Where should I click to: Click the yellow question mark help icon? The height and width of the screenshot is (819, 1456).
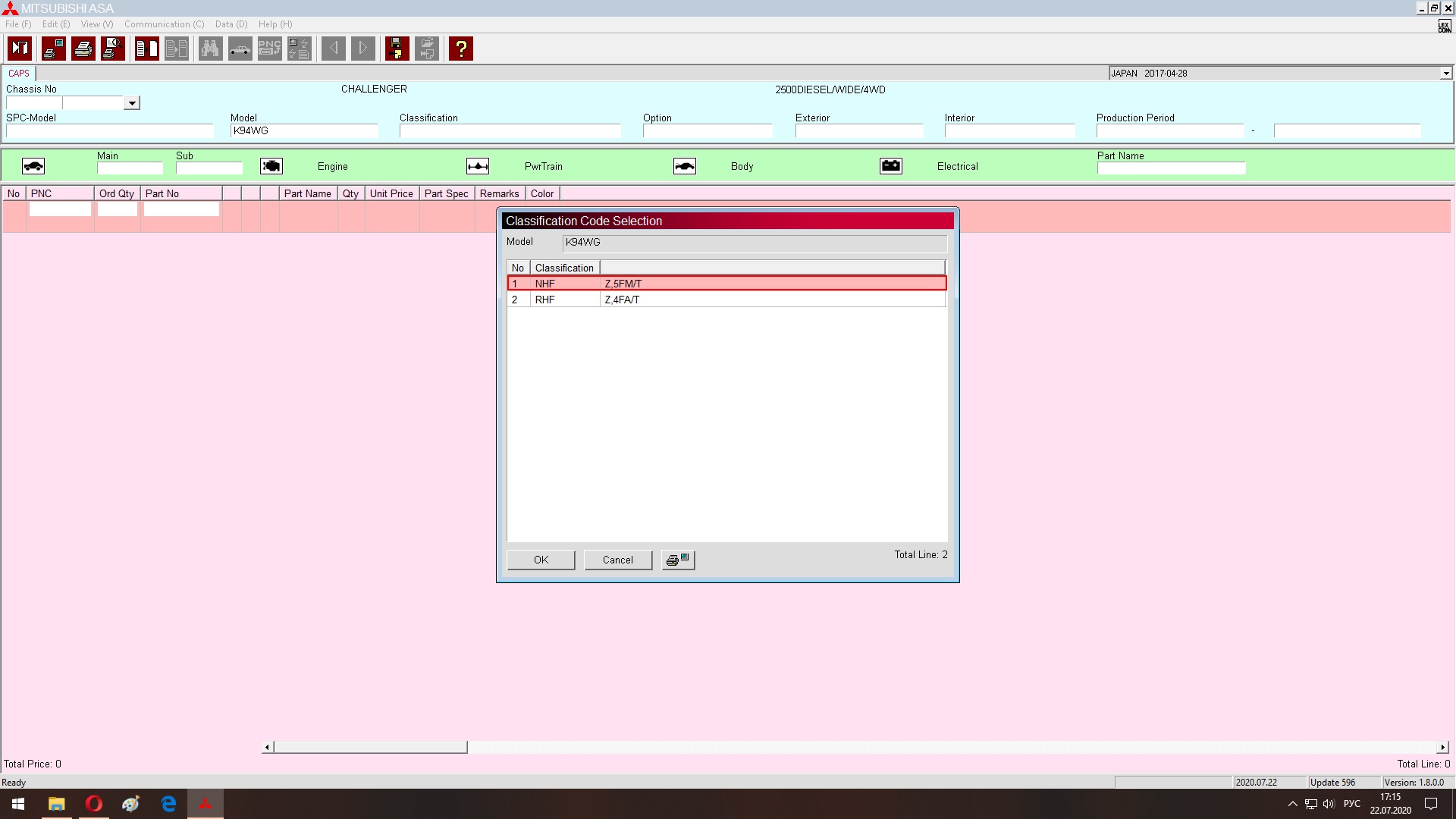coord(460,49)
